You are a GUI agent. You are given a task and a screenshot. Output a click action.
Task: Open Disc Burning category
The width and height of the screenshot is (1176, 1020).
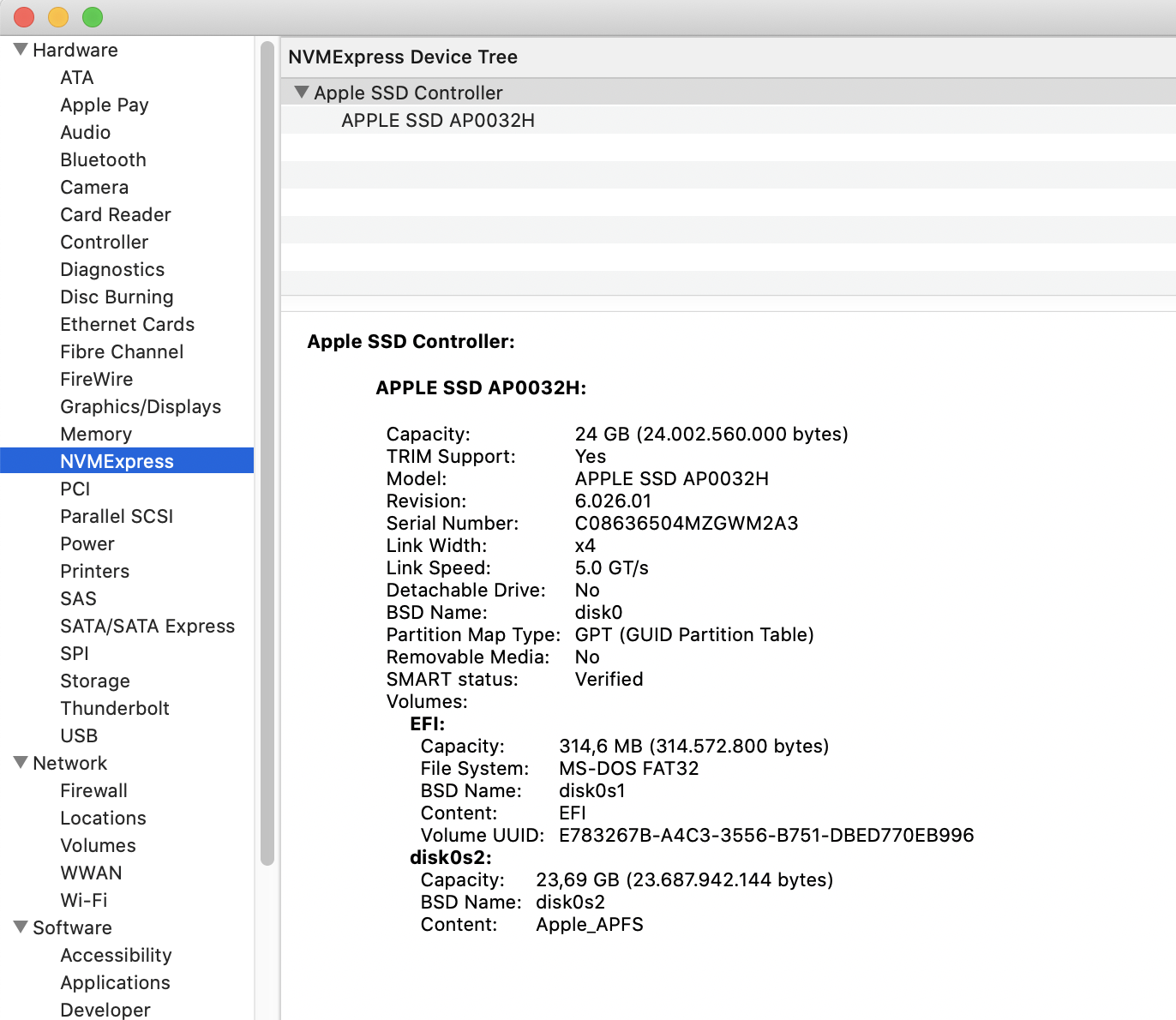(117, 297)
